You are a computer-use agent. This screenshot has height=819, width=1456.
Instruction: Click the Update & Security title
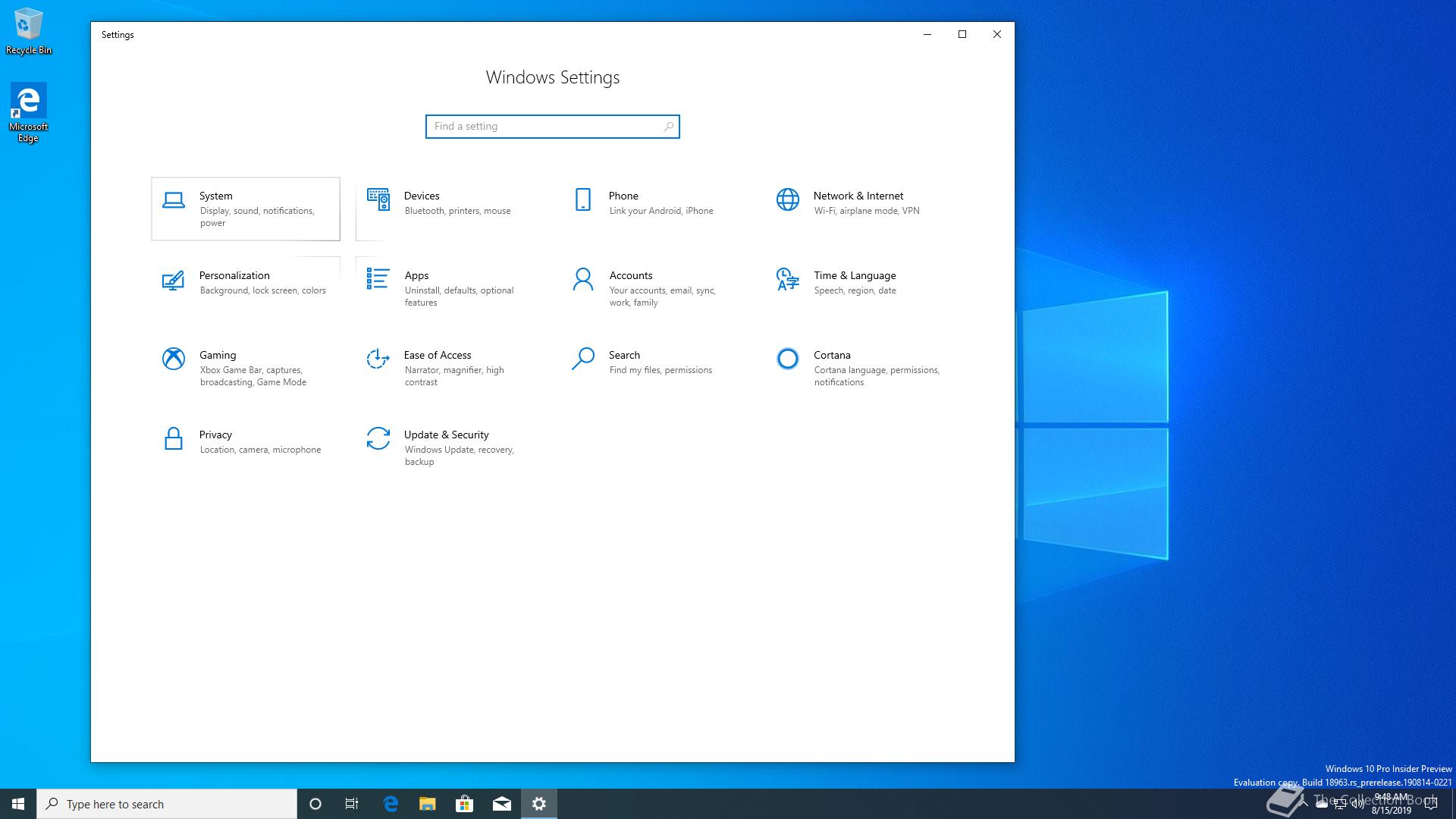tap(446, 435)
